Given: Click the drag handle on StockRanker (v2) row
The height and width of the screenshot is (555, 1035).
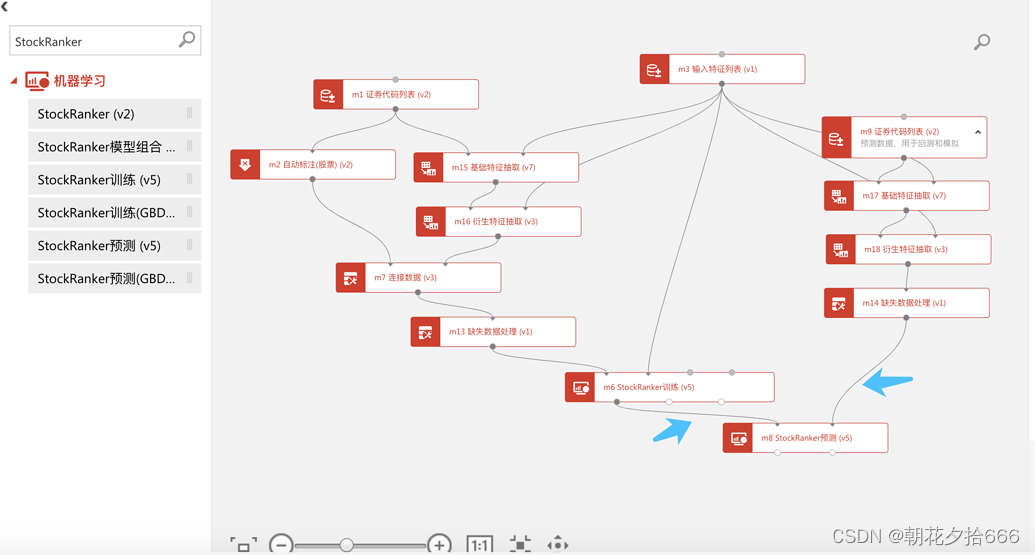Looking at the screenshot, I should coord(189,113).
